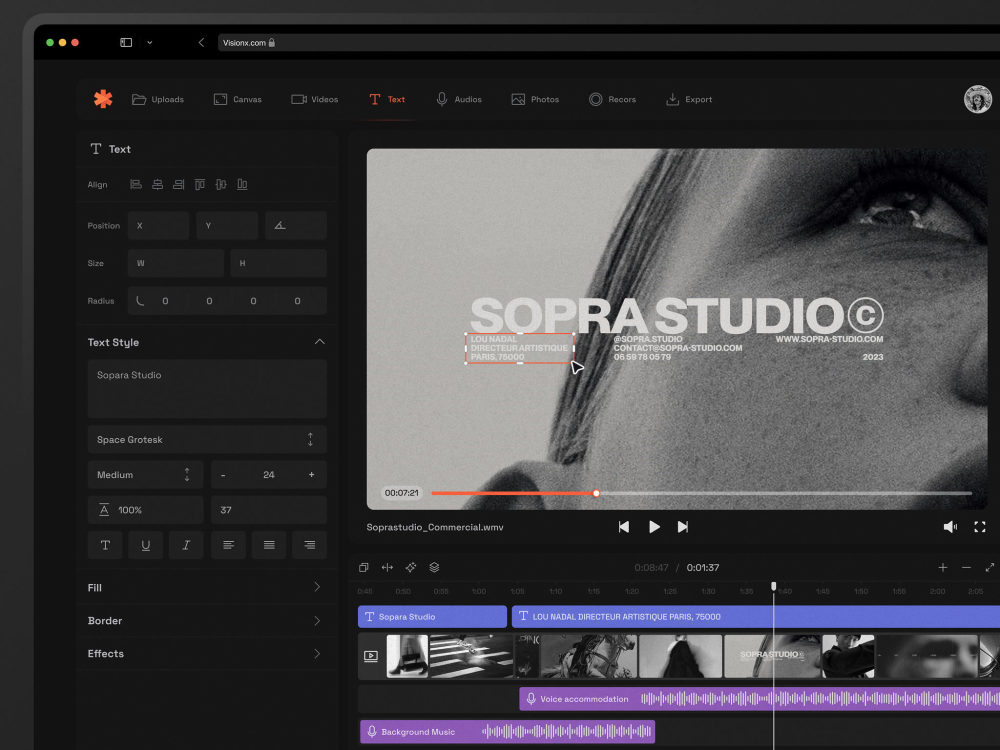Skip to previous clip

coord(624,527)
